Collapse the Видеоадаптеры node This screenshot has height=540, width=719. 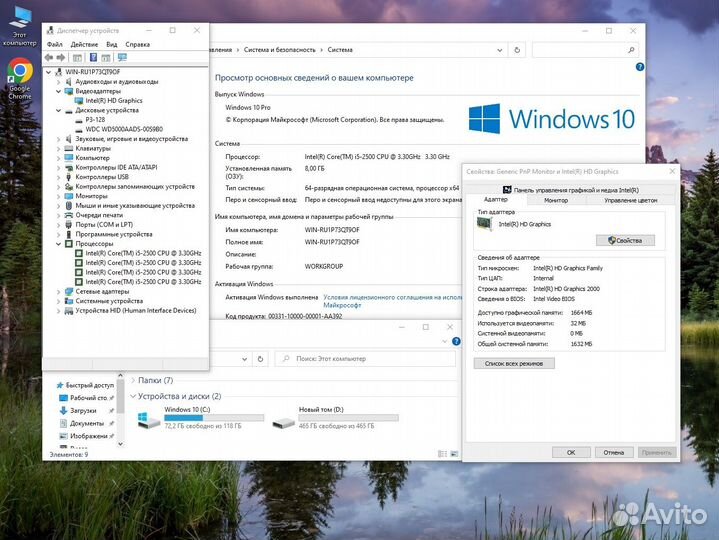tap(58, 91)
